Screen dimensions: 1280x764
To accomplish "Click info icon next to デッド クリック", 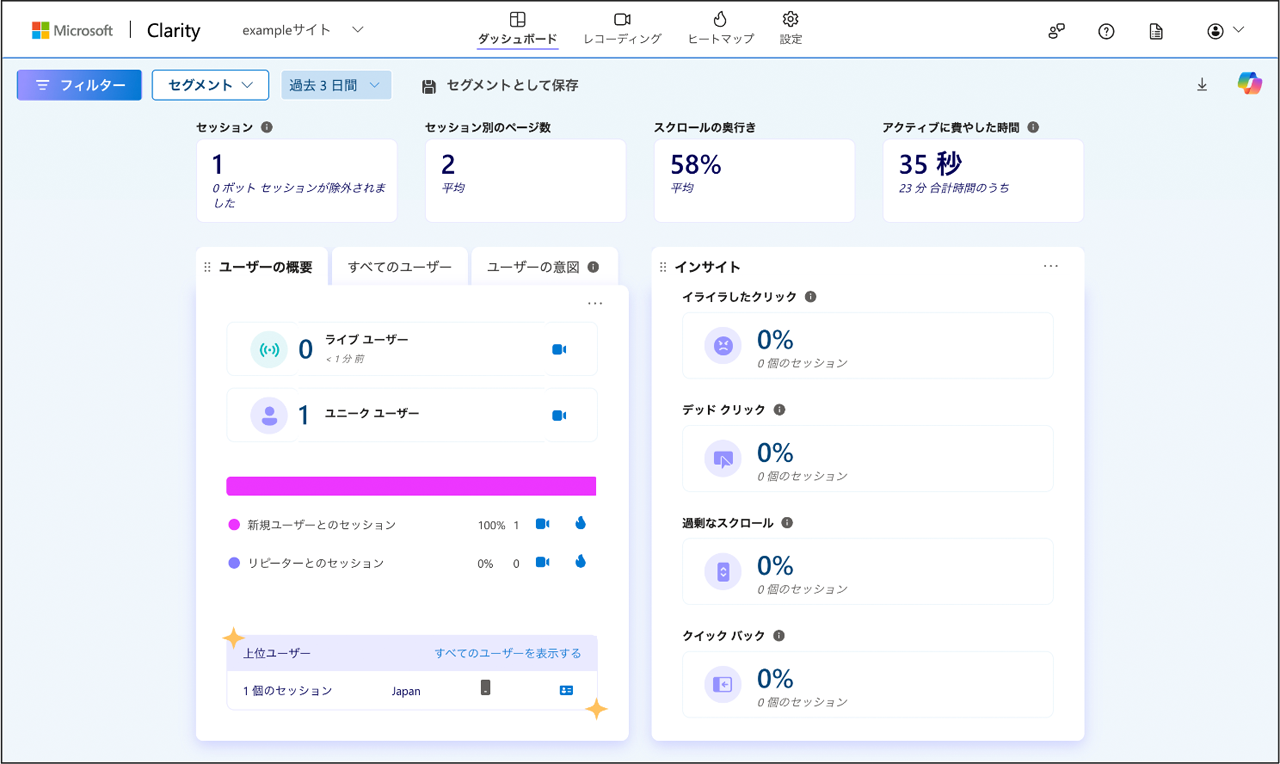I will click(779, 410).
